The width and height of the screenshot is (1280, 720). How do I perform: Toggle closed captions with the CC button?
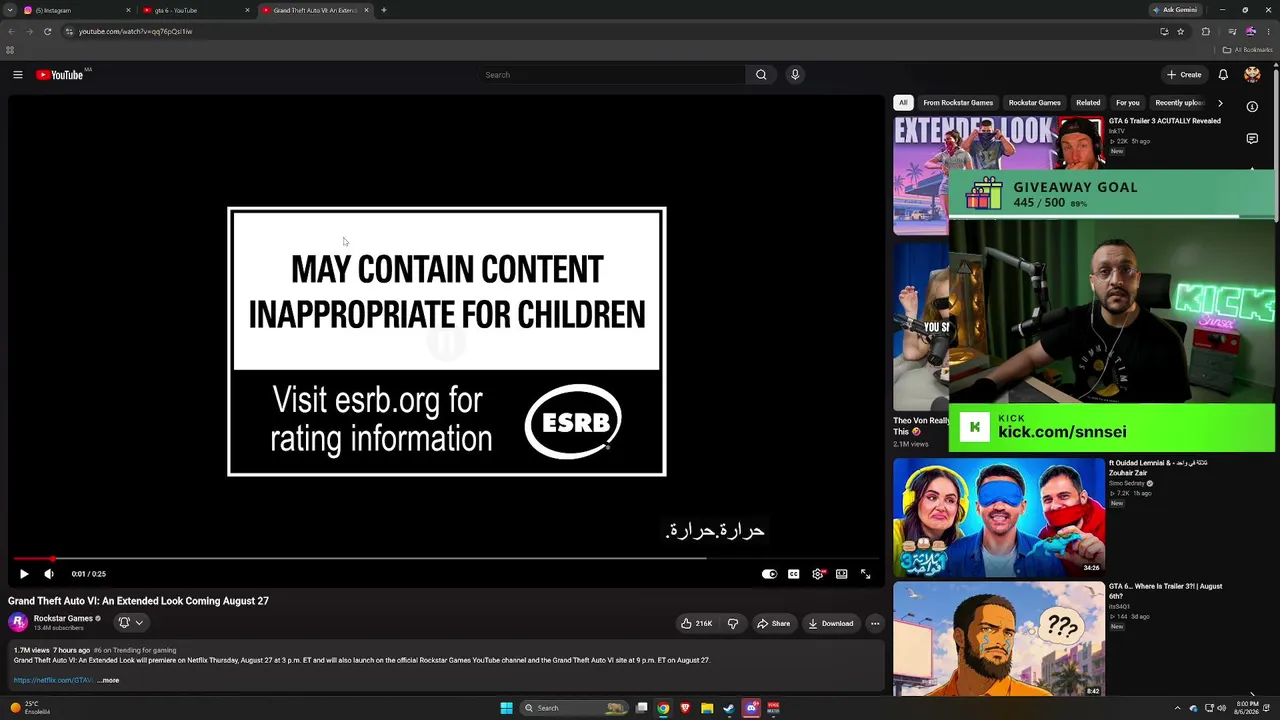point(793,574)
